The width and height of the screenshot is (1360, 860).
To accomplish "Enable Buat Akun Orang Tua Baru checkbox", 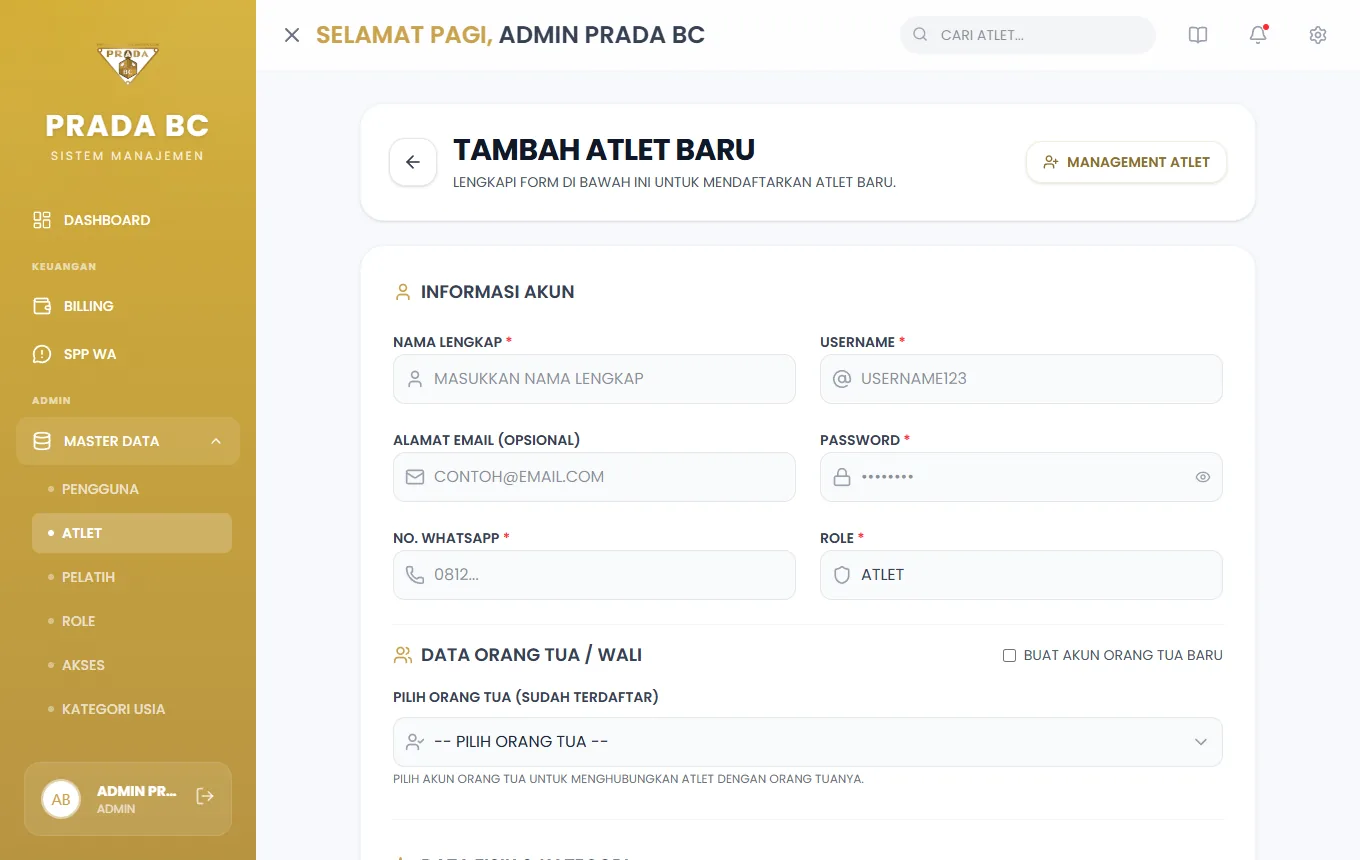I will 1009,656.
